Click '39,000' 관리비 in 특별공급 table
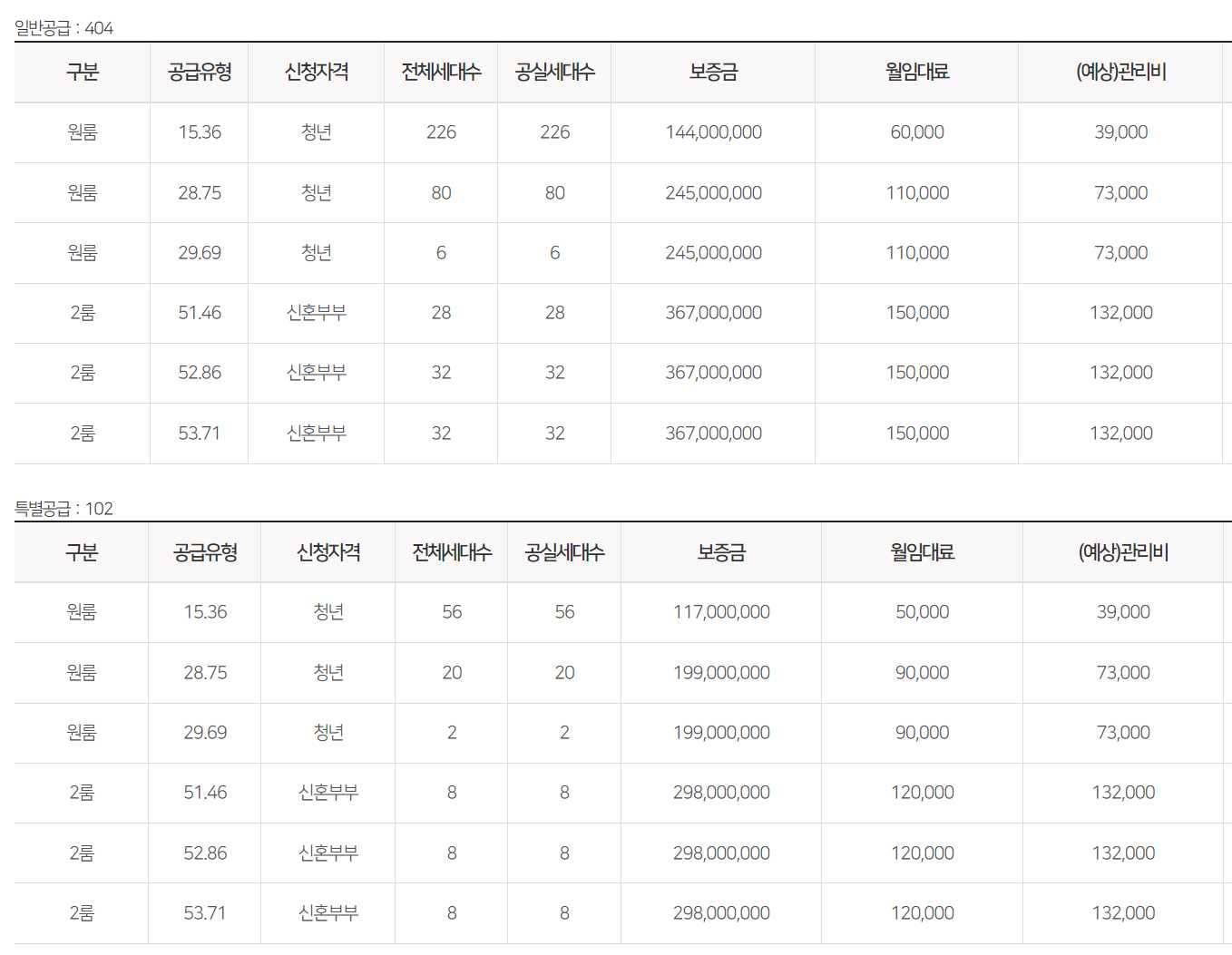This screenshot has width=1232, height=955. pyautogui.click(x=1123, y=612)
